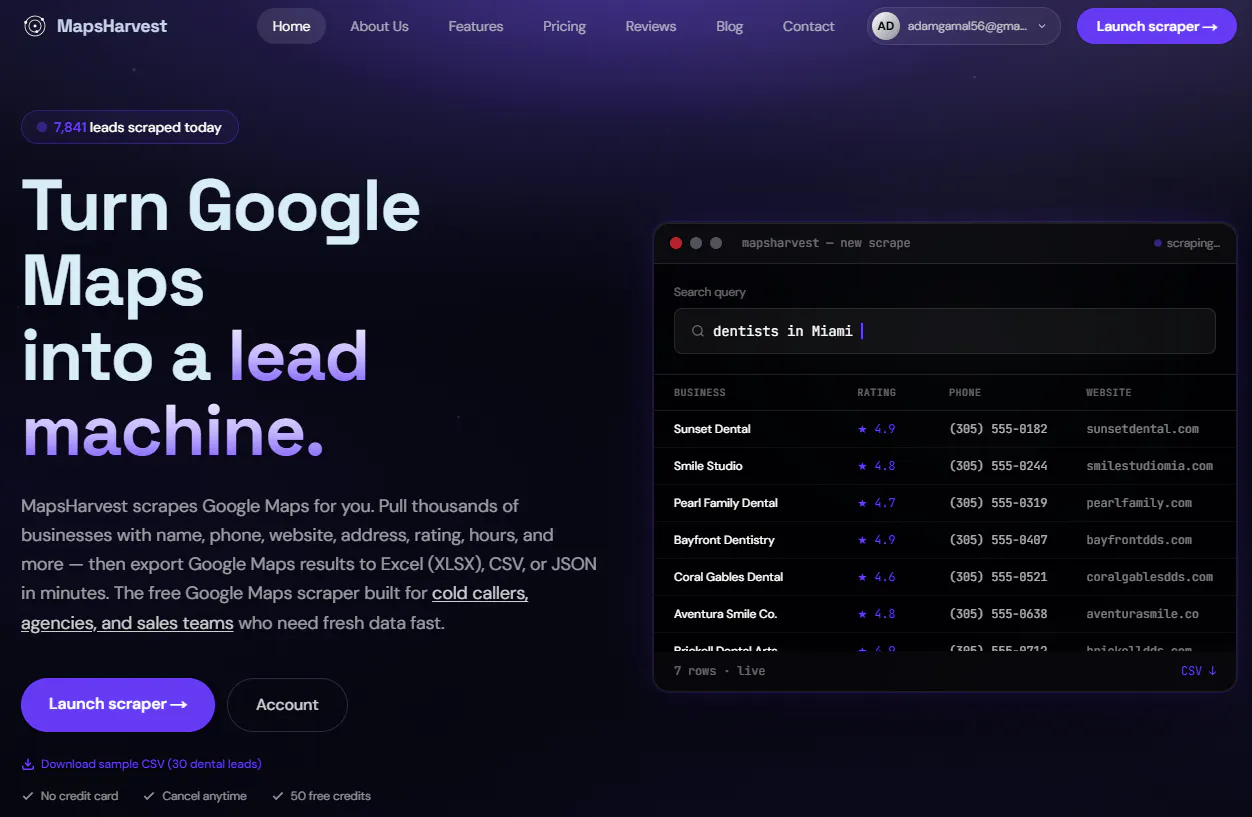Download sample CSV of 30 dental leads

tap(151, 764)
